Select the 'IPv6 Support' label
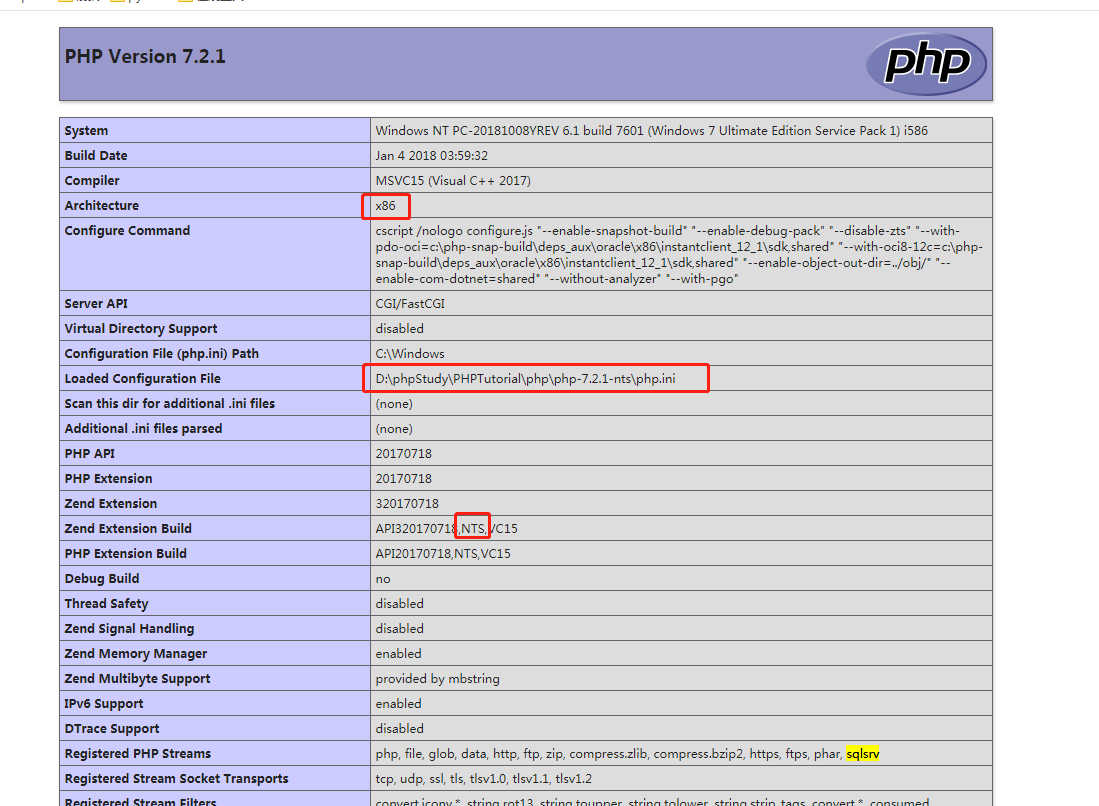The height and width of the screenshot is (806, 1099). tap(104, 704)
